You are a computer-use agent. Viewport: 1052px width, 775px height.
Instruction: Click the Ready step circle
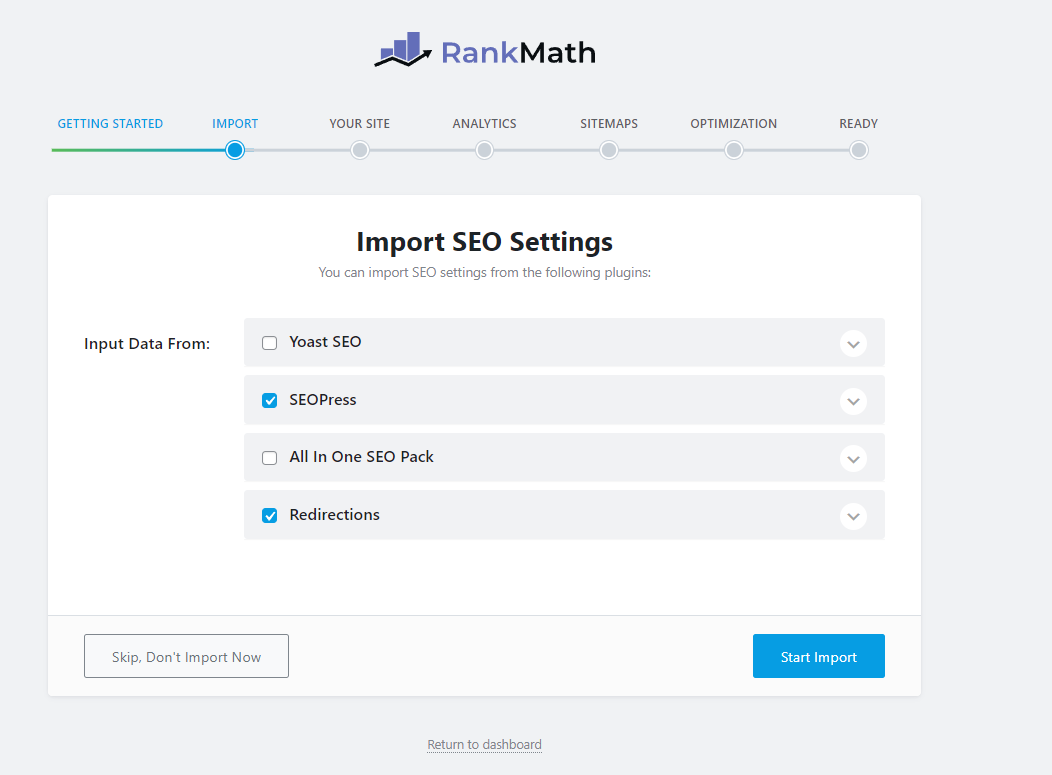pyautogui.click(x=858, y=150)
